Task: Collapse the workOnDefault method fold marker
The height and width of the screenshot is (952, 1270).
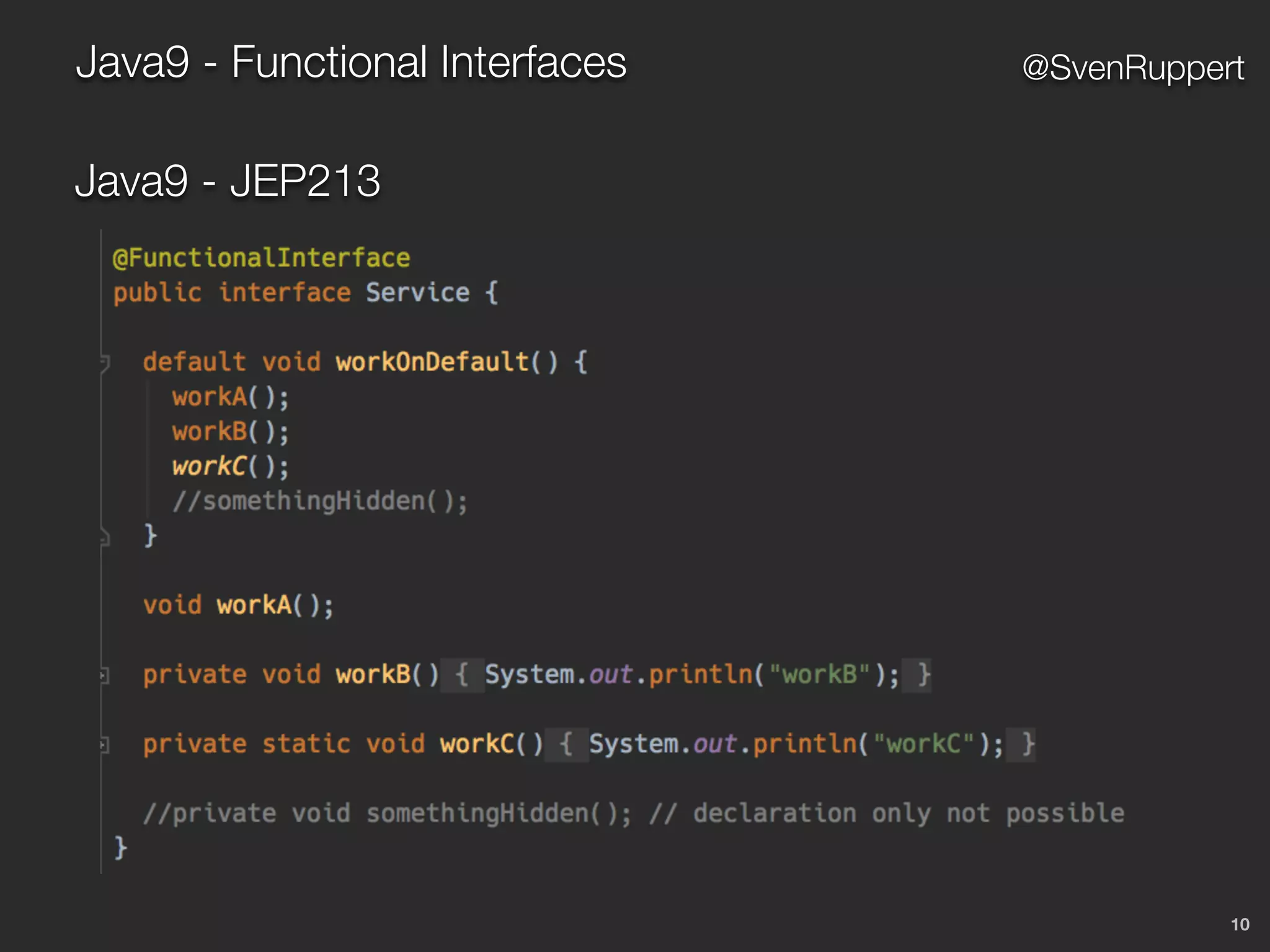Action: pyautogui.click(x=105, y=363)
